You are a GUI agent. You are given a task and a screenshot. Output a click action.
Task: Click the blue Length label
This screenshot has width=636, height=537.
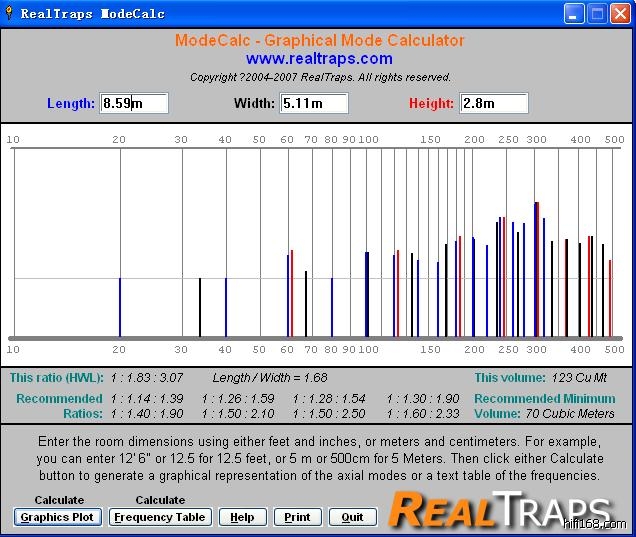(71, 103)
